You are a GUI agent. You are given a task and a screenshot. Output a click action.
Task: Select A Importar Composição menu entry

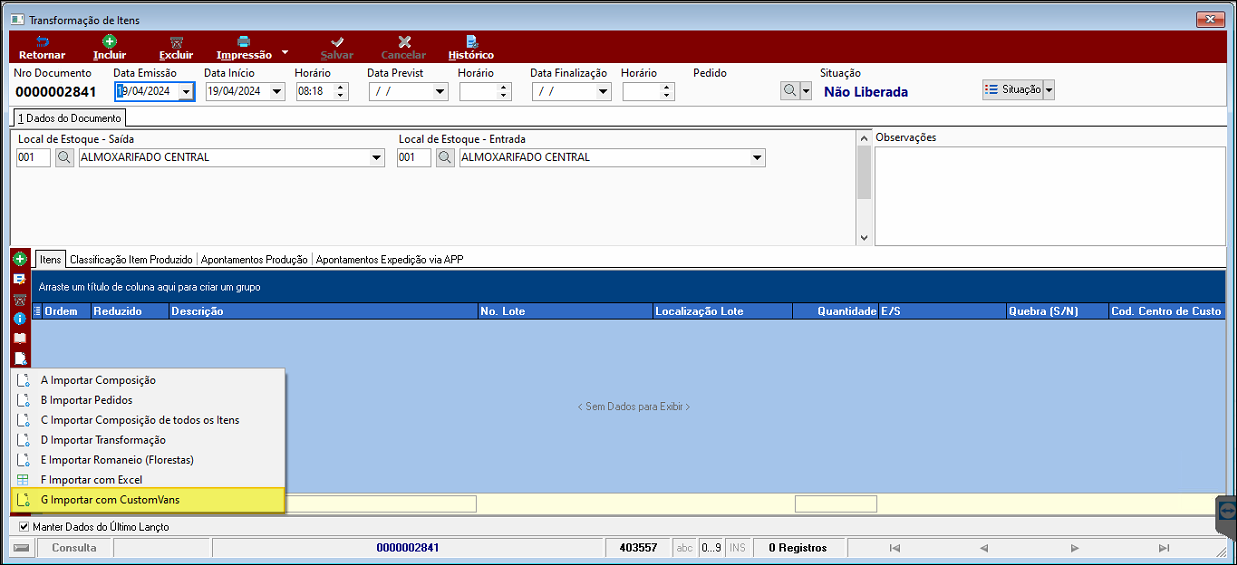tap(148, 380)
